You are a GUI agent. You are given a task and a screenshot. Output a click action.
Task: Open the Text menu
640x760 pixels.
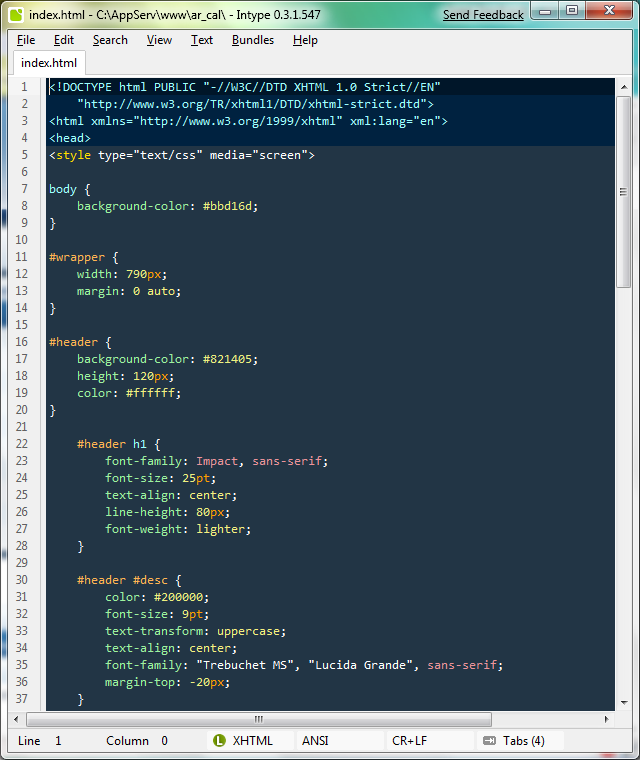pyautogui.click(x=202, y=40)
